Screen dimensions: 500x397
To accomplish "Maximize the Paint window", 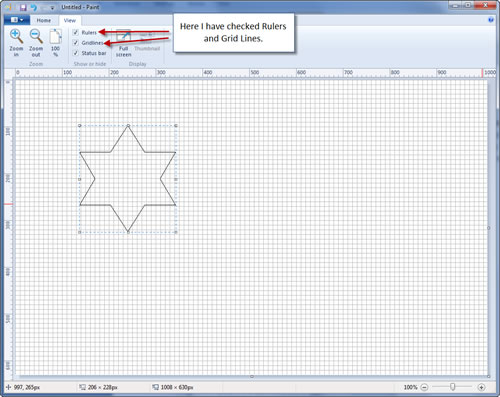I will click(x=468, y=5).
